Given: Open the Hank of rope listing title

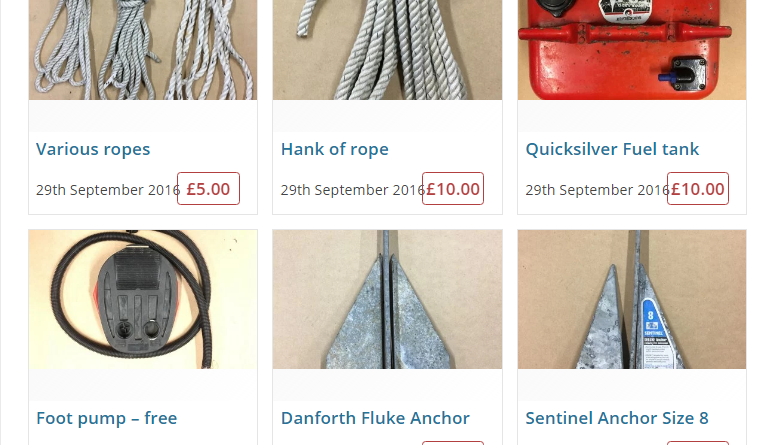Looking at the screenshot, I should [335, 149].
